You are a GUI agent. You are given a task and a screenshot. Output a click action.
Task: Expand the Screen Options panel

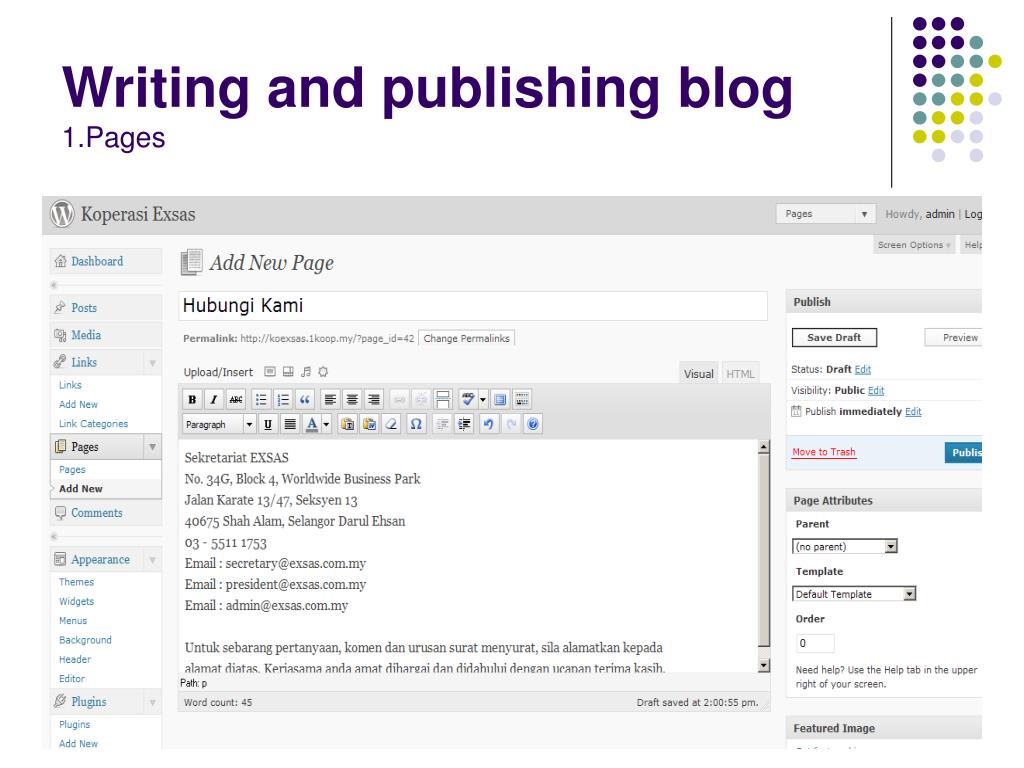pos(914,245)
